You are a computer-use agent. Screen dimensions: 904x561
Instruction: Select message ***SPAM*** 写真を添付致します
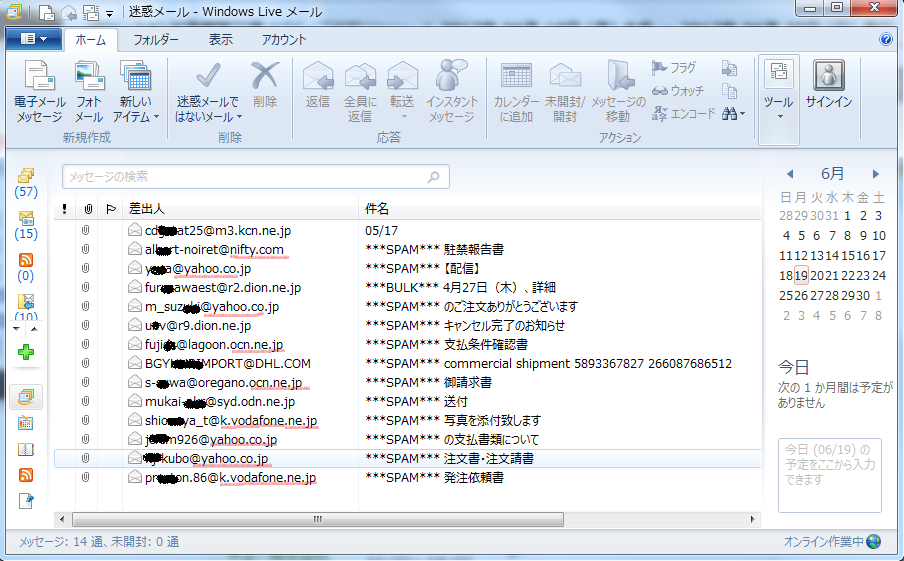click(407, 421)
